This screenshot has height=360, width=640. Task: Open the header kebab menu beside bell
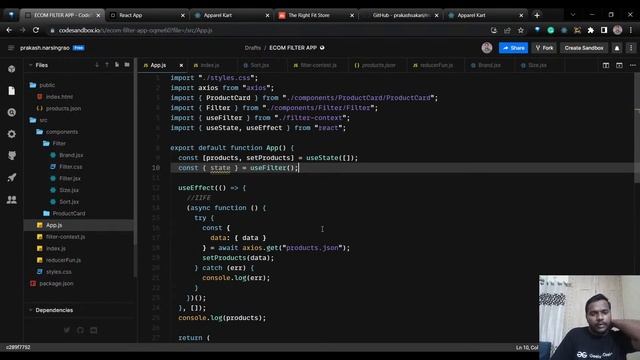point(631,48)
